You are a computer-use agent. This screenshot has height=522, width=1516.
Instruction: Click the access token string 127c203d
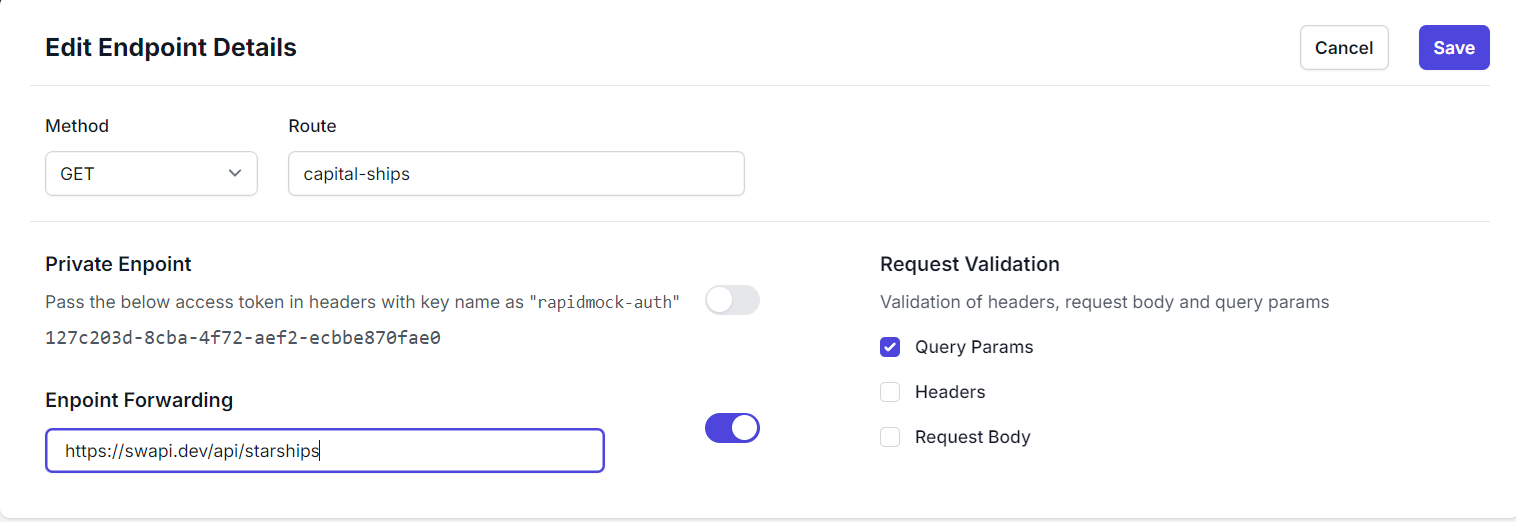[x=243, y=337]
